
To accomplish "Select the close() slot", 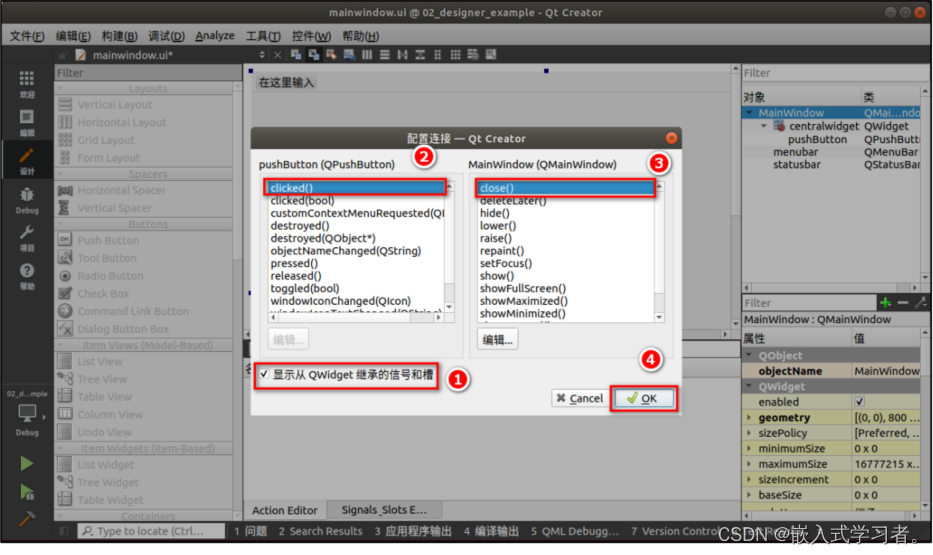I will tap(565, 188).
